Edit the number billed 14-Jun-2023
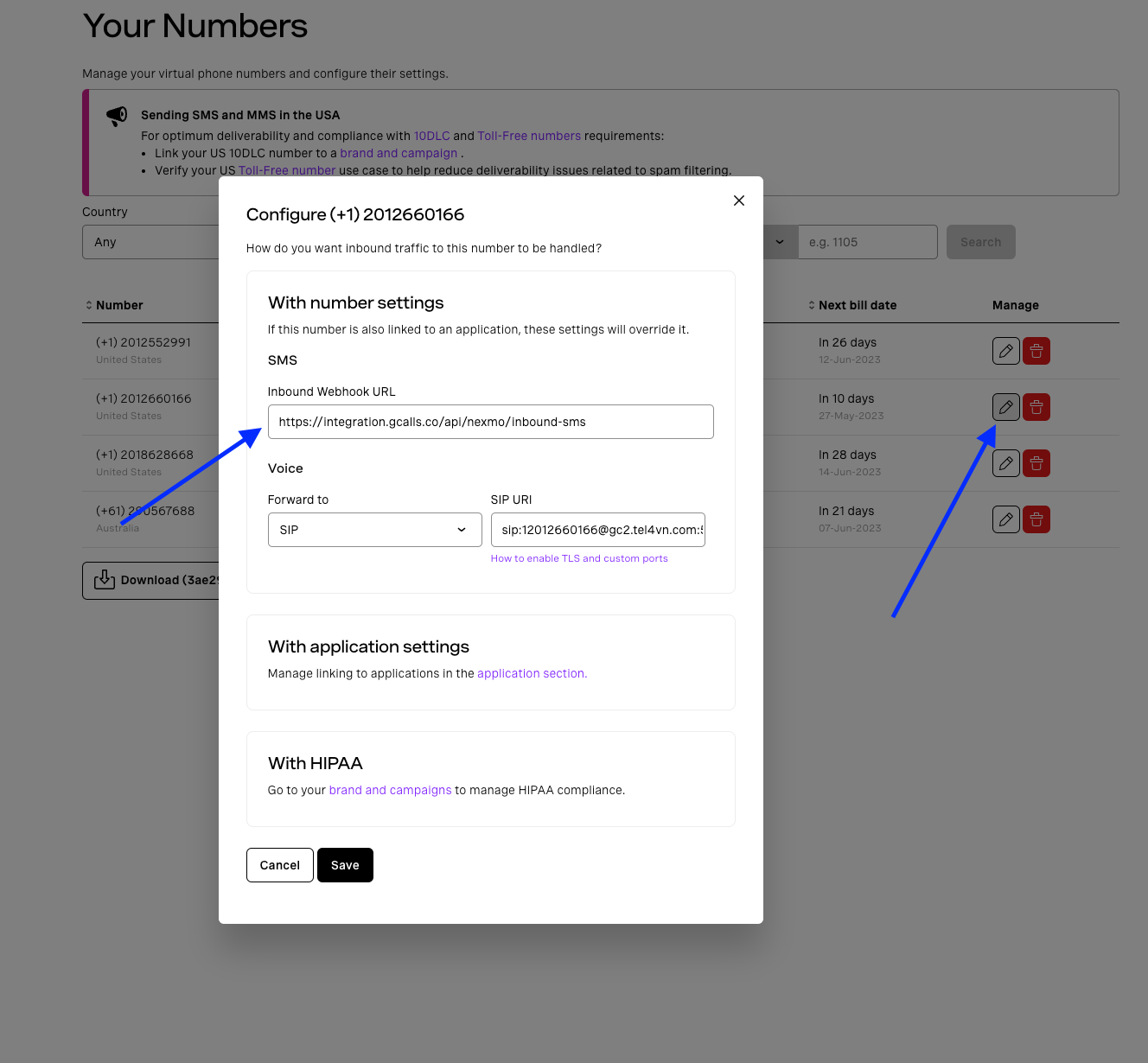 point(1006,463)
